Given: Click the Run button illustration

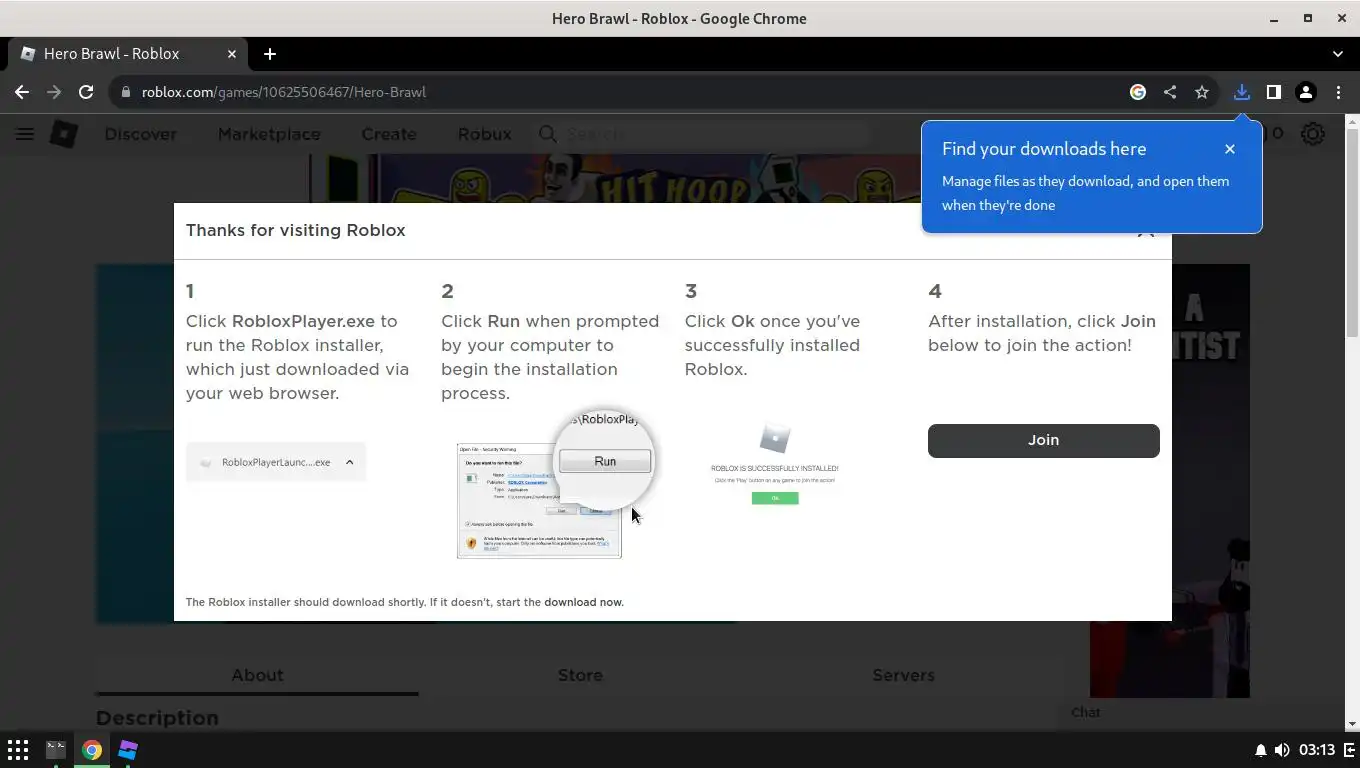Looking at the screenshot, I should tap(605, 461).
